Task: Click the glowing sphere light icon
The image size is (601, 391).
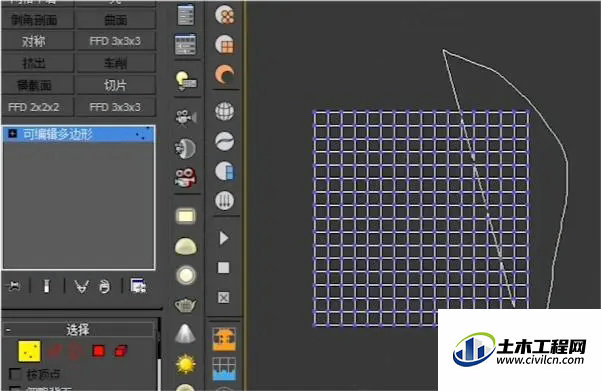Action: (x=186, y=275)
